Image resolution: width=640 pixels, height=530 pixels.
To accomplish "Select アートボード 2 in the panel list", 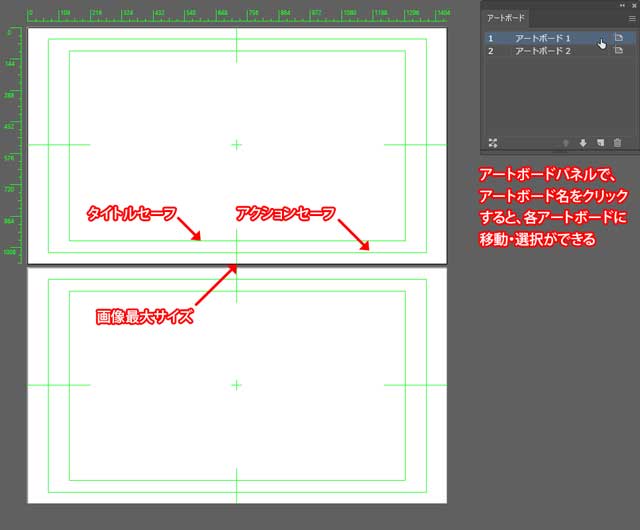I will [x=542, y=50].
